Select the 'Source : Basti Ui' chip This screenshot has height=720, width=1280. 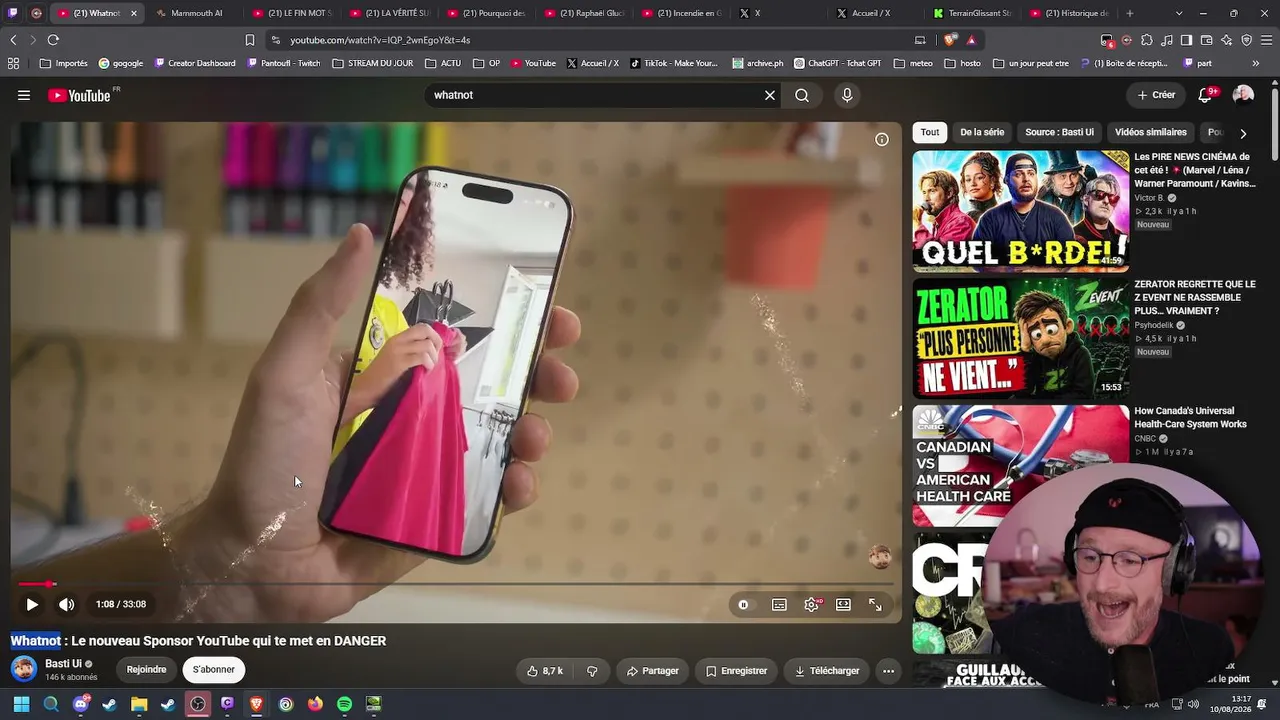[x=1059, y=132]
